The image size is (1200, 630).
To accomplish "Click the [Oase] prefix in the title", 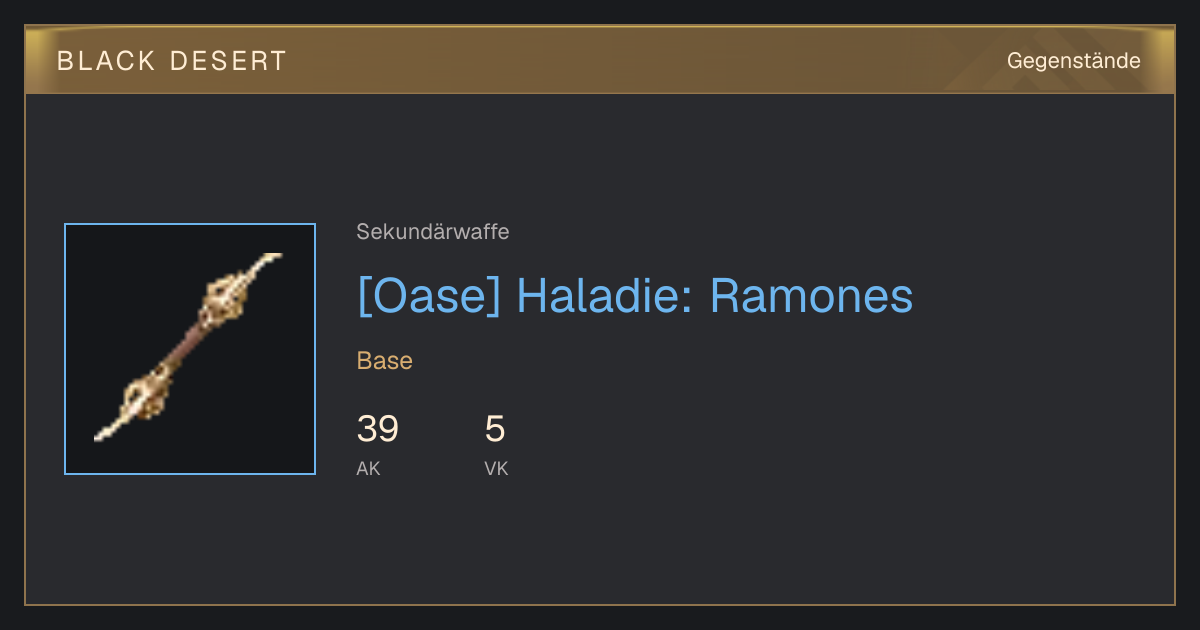I will click(428, 297).
